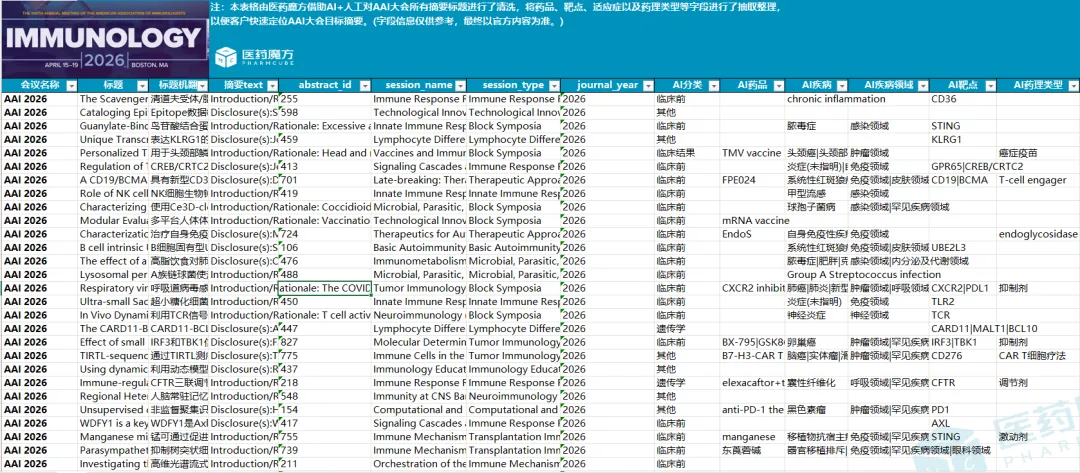Select the AI靶点 cell 'UBE2L3'
The image size is (1080, 473).
click(963, 247)
